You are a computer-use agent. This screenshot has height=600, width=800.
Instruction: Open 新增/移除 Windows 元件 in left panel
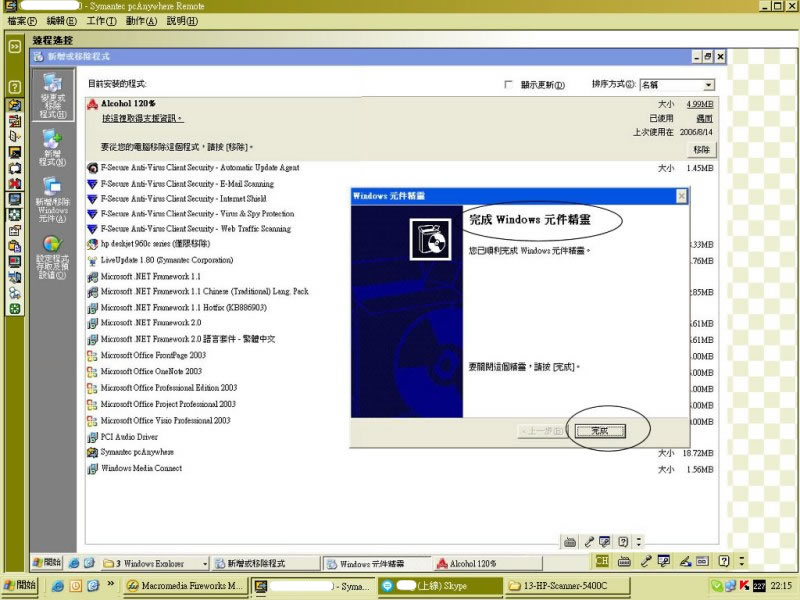click(x=53, y=199)
